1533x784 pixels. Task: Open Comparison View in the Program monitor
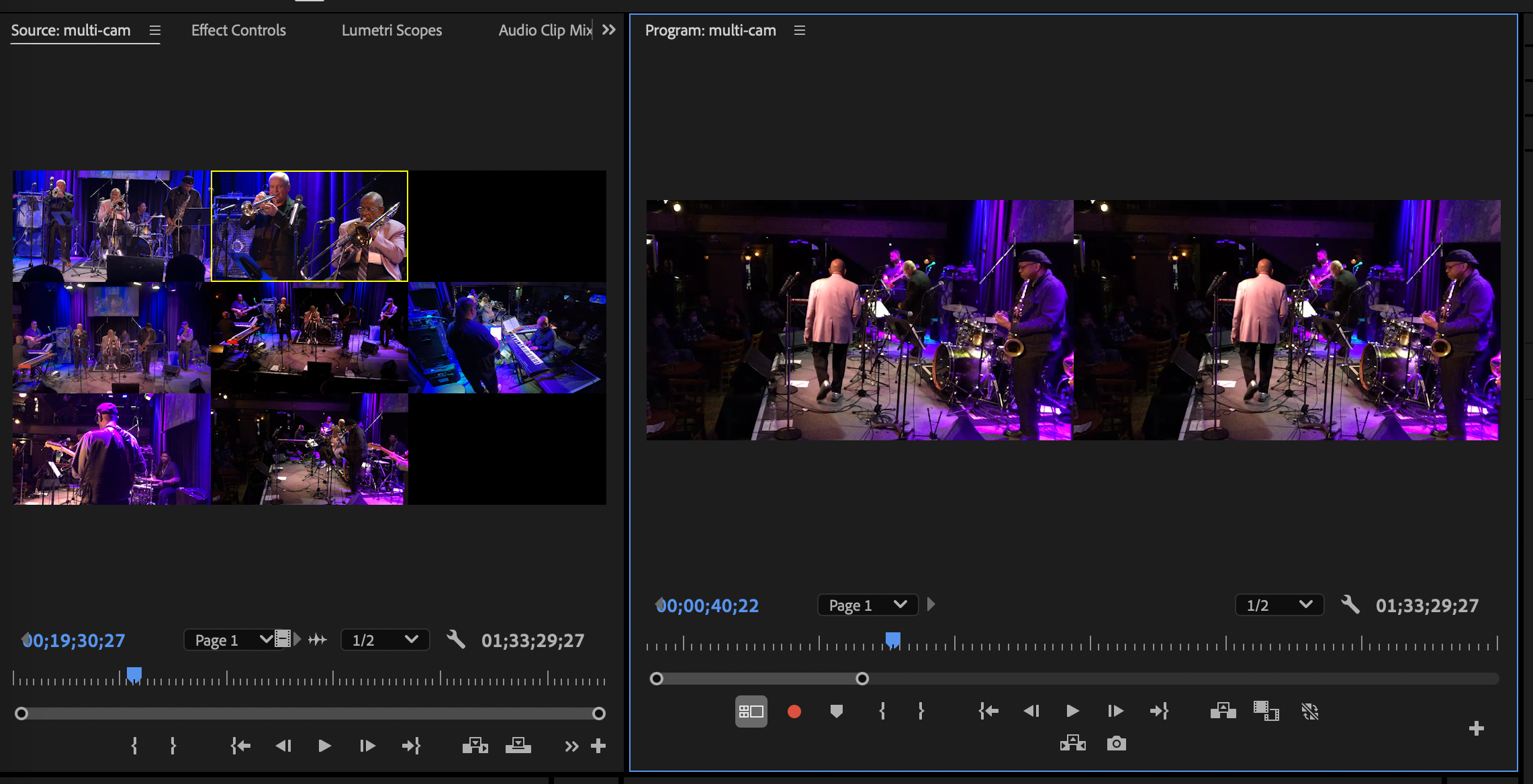tap(1266, 711)
